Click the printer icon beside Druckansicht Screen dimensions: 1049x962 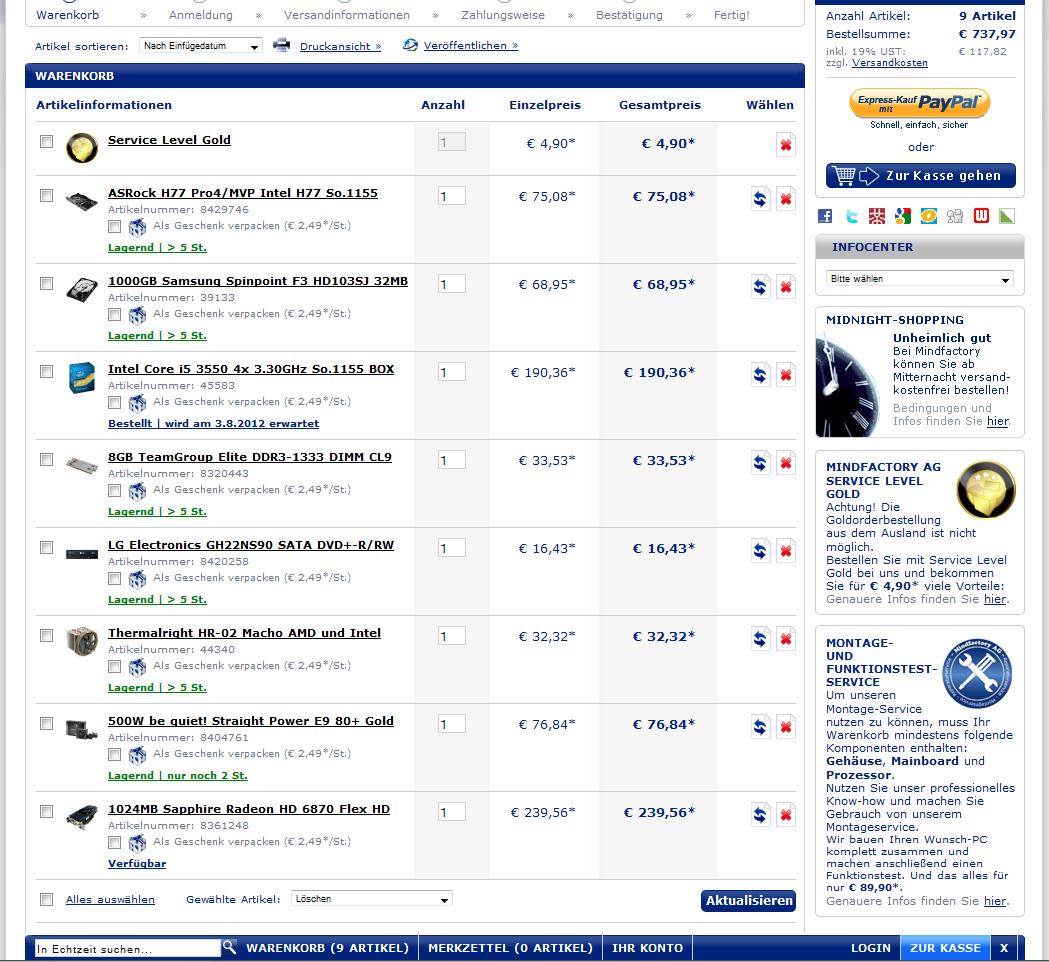[282, 45]
